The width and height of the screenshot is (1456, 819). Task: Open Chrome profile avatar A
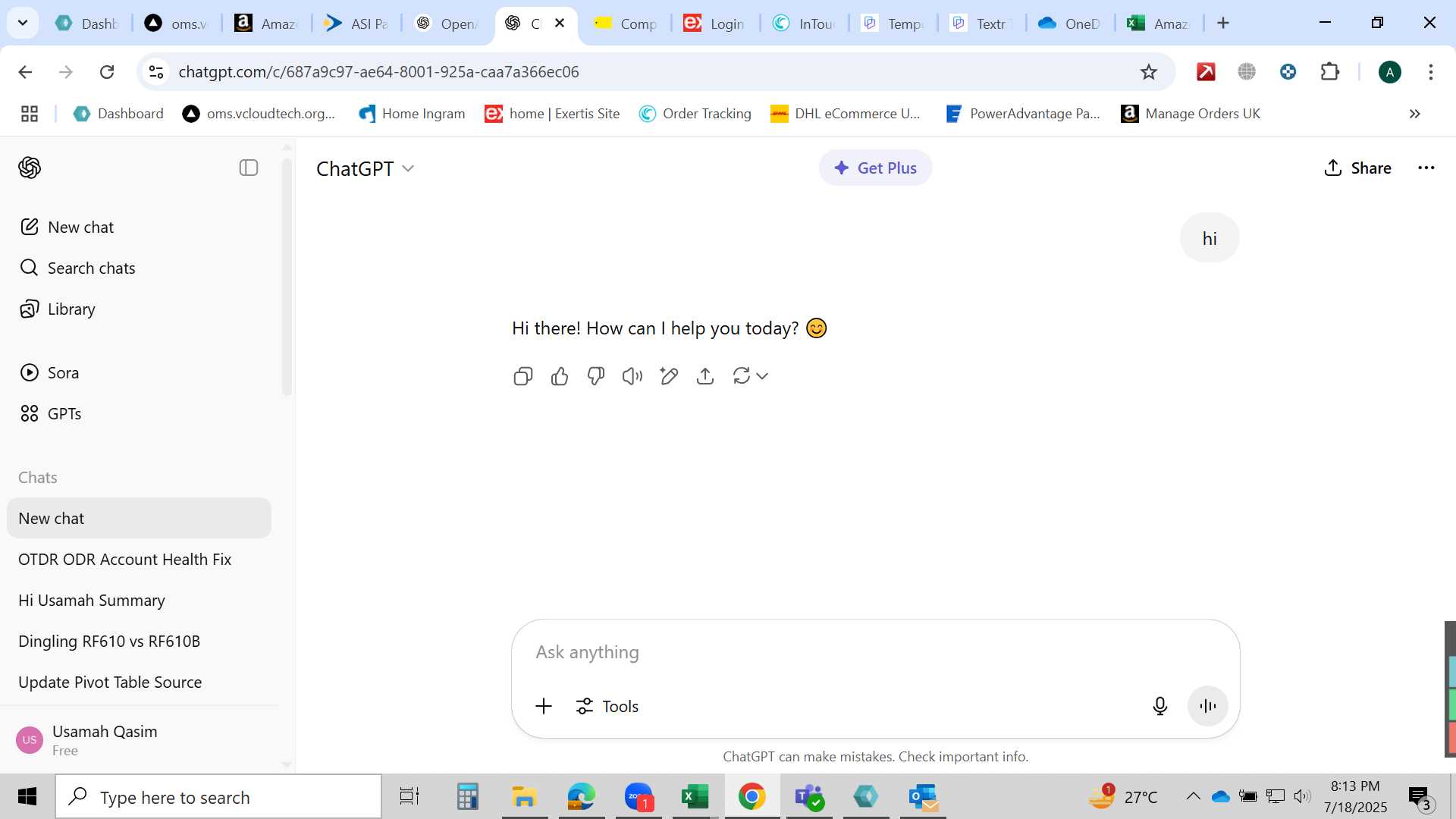1389,72
